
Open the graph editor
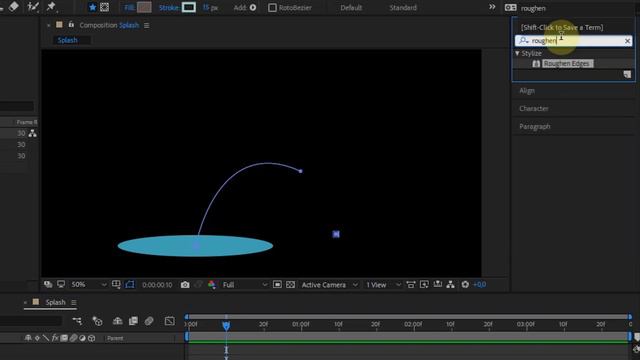pos(169,321)
